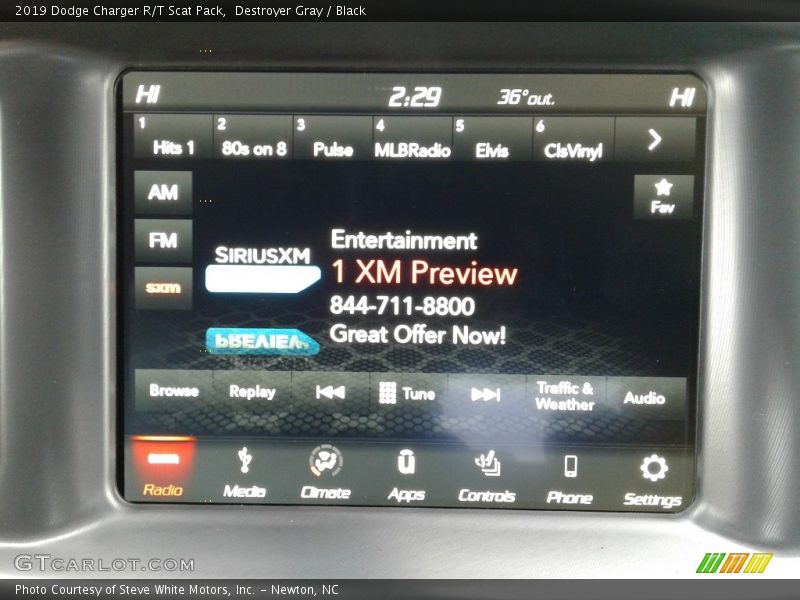
Task: Tap the Preview badge graphic
Action: pyautogui.click(x=262, y=341)
